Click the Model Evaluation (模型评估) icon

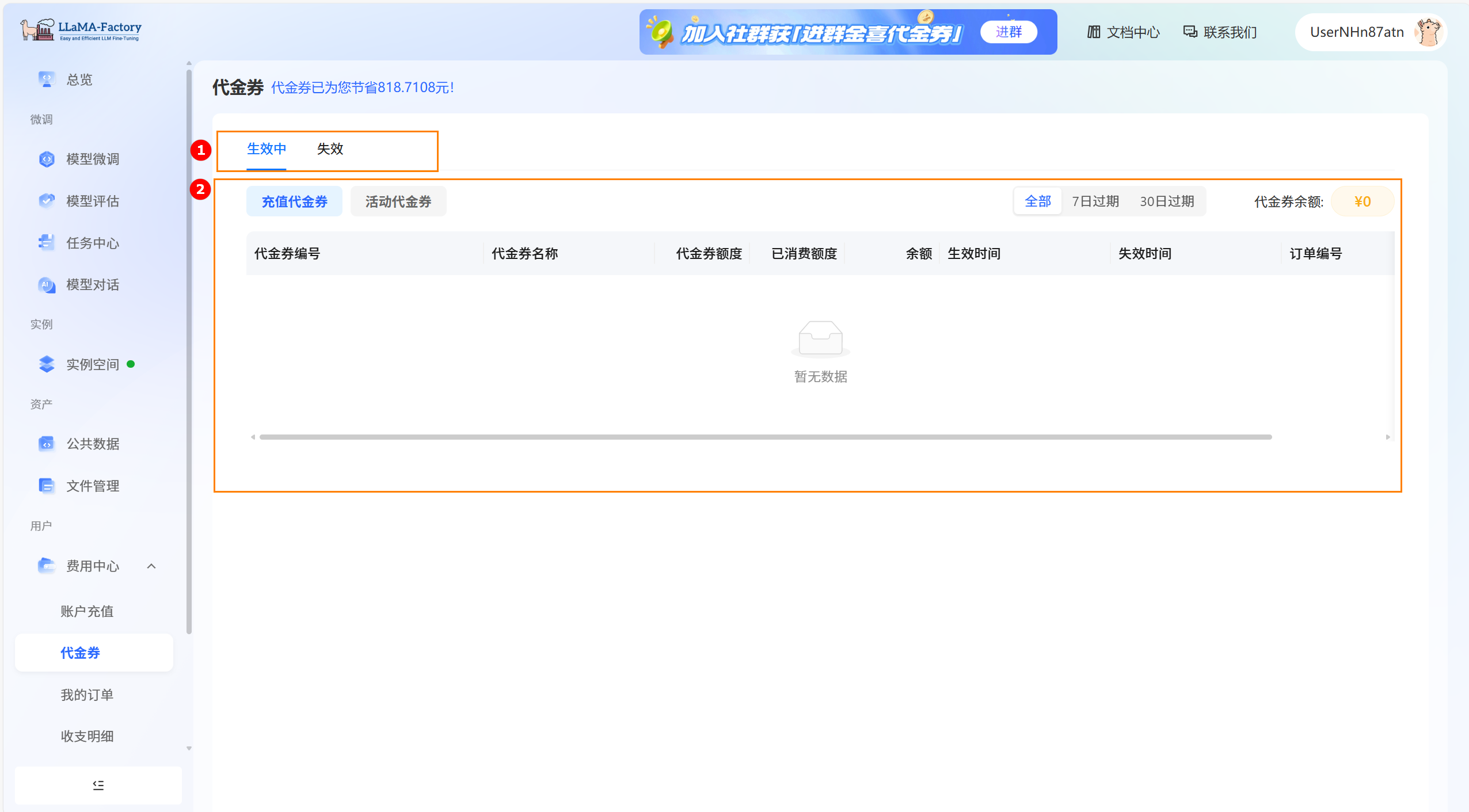pos(46,201)
